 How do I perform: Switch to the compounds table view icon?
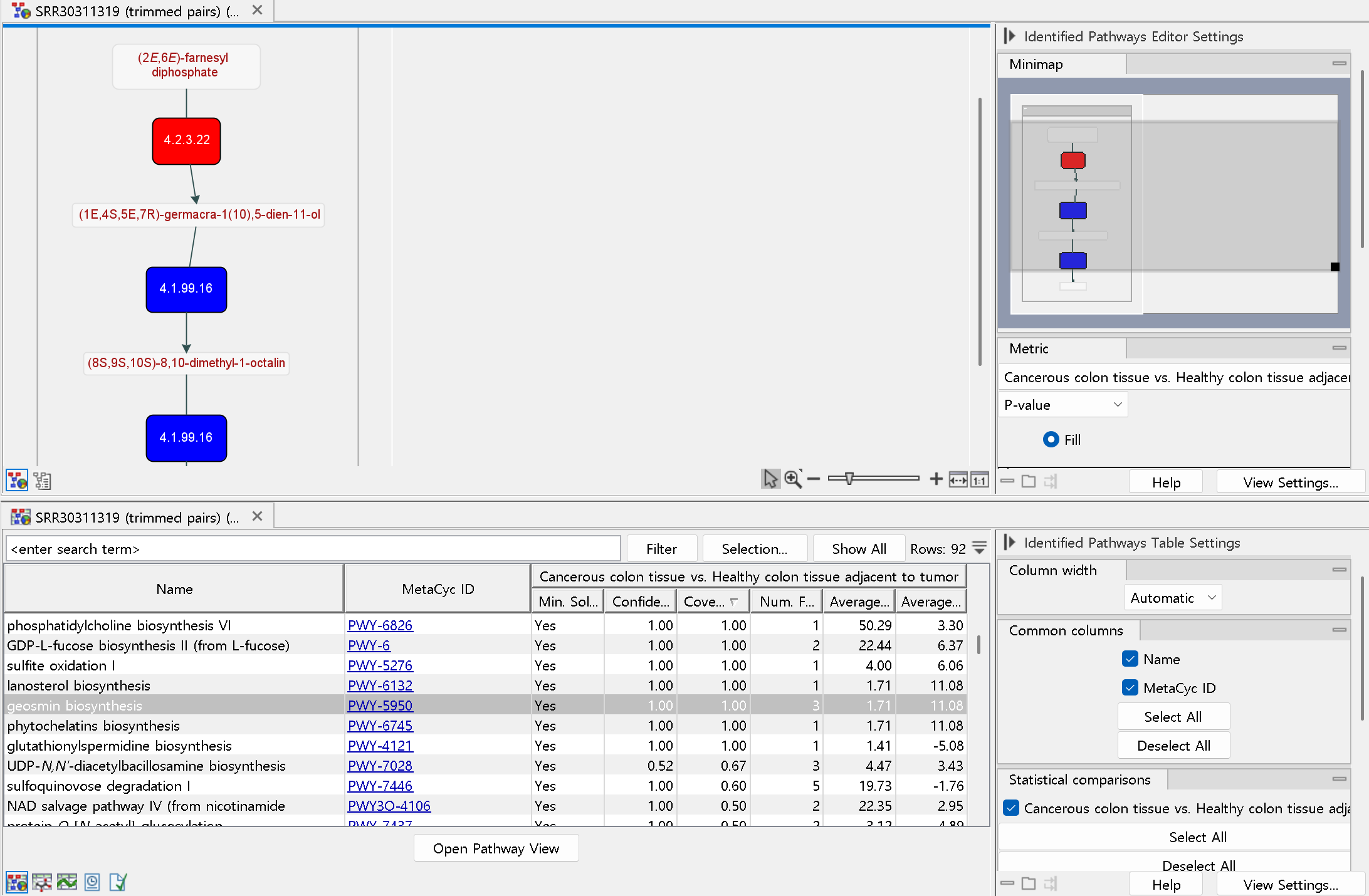click(42, 882)
